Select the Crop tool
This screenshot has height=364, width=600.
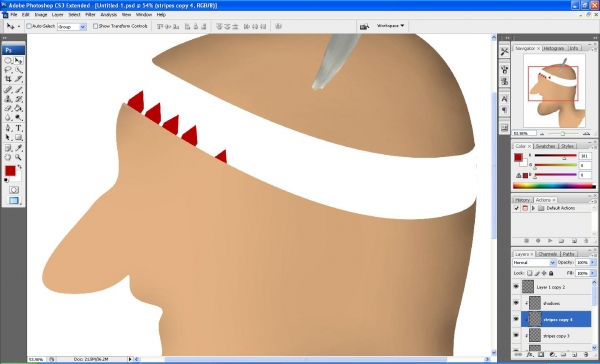[8, 79]
